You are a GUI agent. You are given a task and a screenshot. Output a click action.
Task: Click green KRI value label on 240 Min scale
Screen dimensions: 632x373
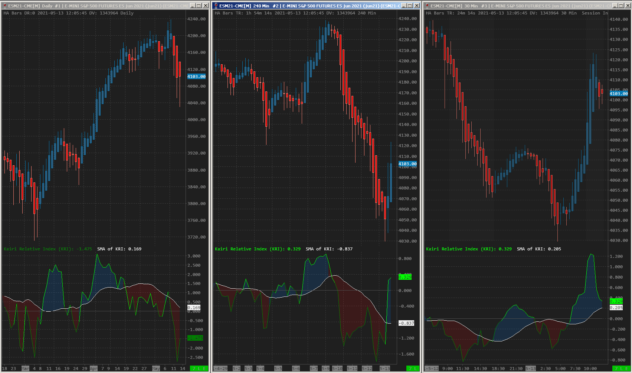[x=405, y=277]
